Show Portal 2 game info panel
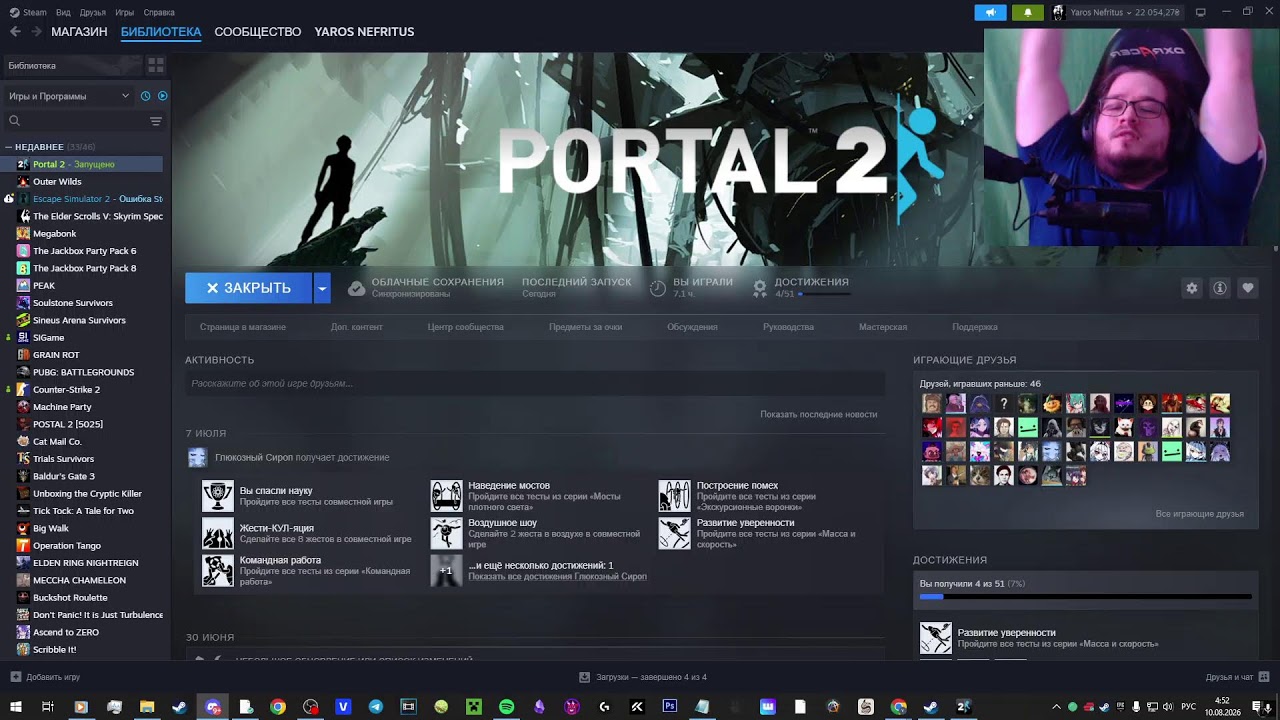 point(1220,288)
